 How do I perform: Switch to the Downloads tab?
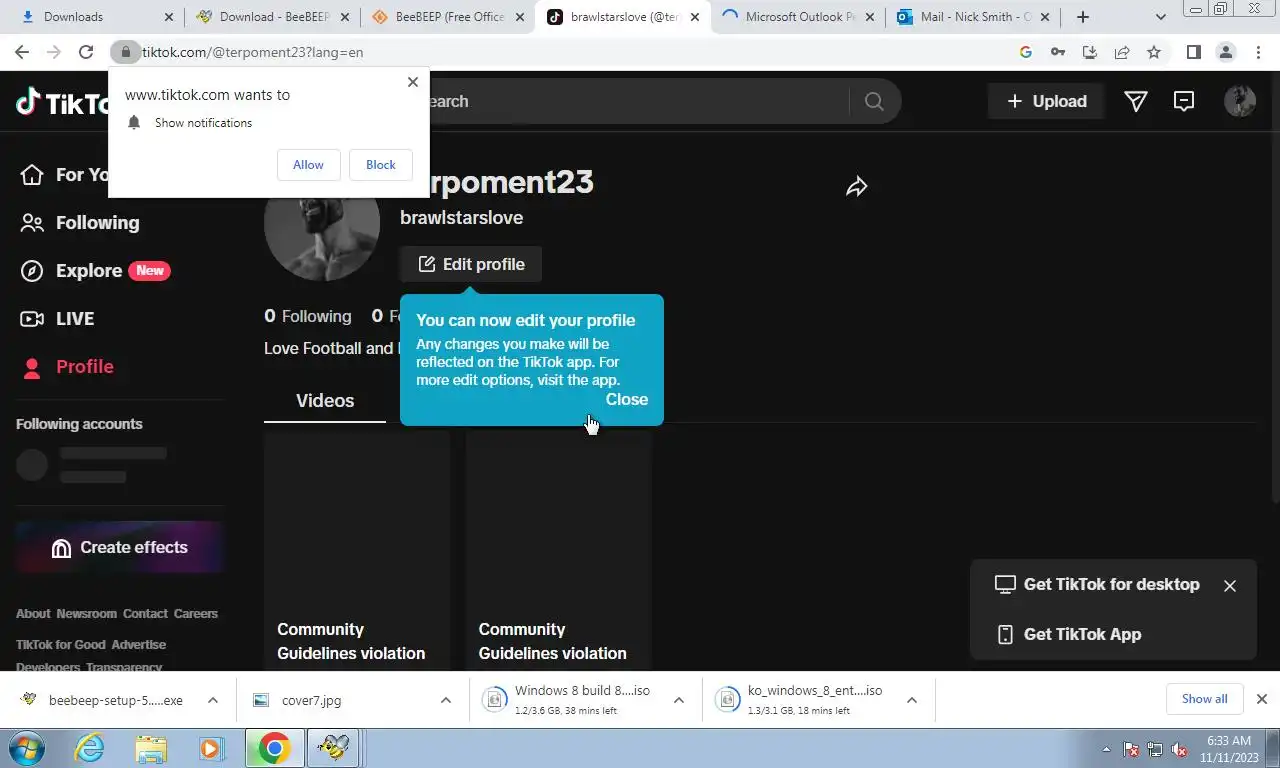(97, 17)
